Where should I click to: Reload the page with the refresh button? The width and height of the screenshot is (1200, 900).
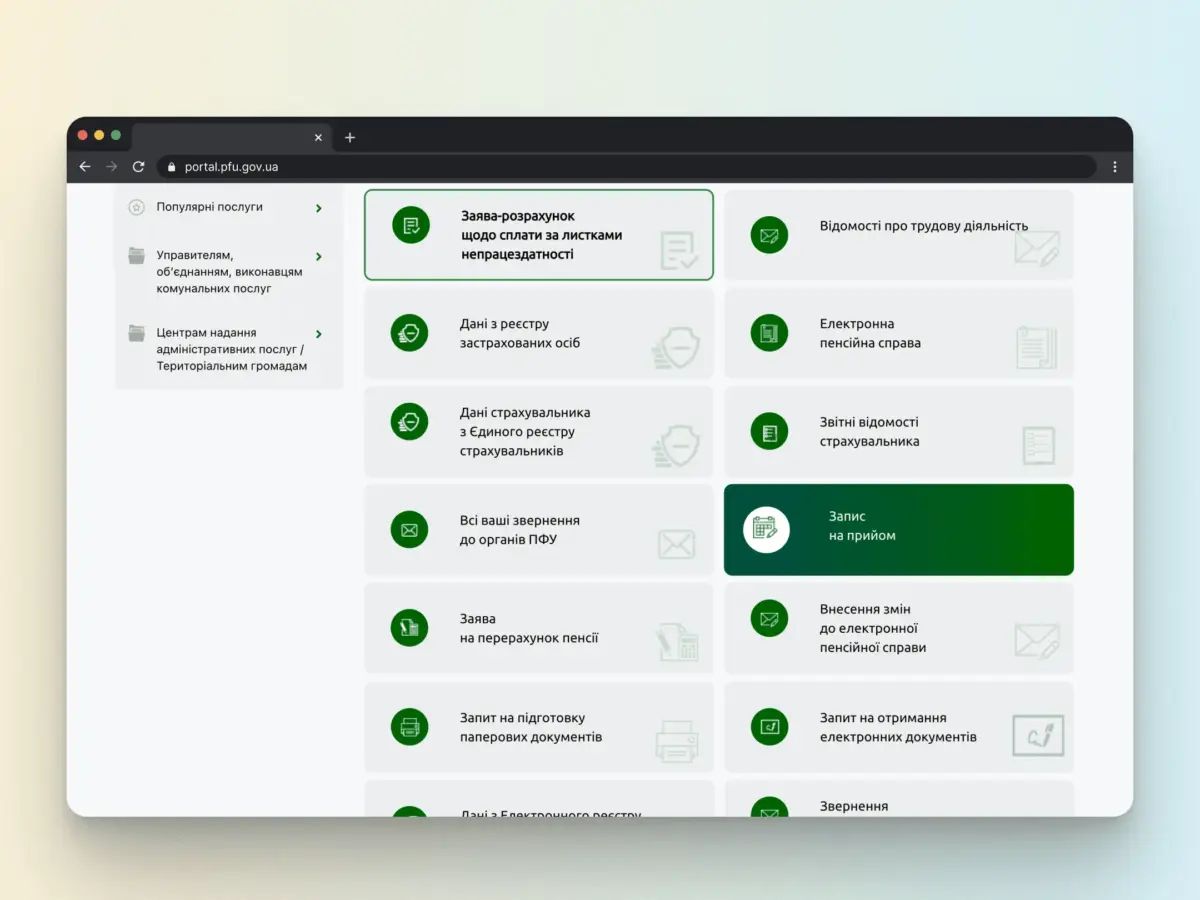[x=138, y=167]
